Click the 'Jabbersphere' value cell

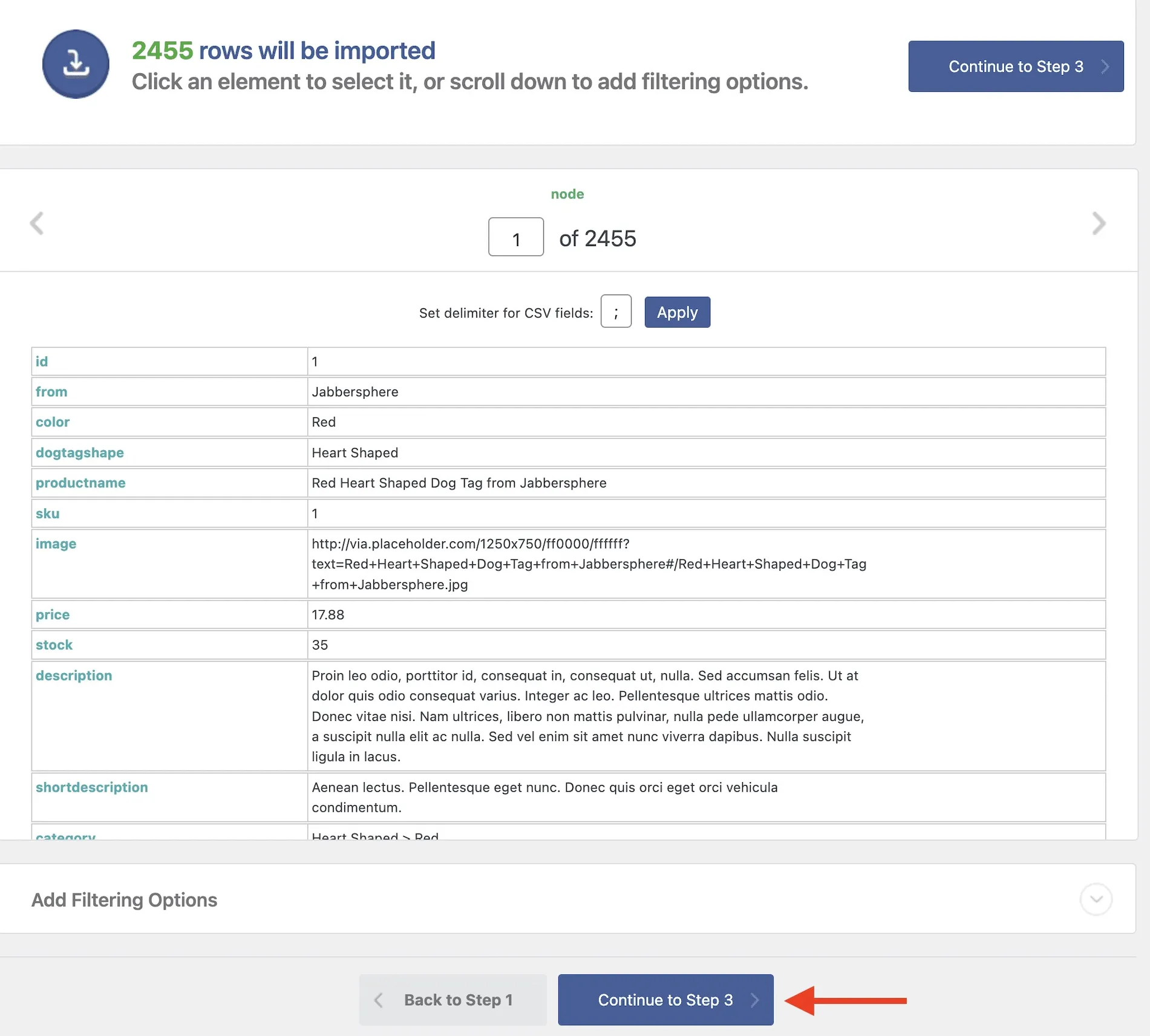point(706,392)
